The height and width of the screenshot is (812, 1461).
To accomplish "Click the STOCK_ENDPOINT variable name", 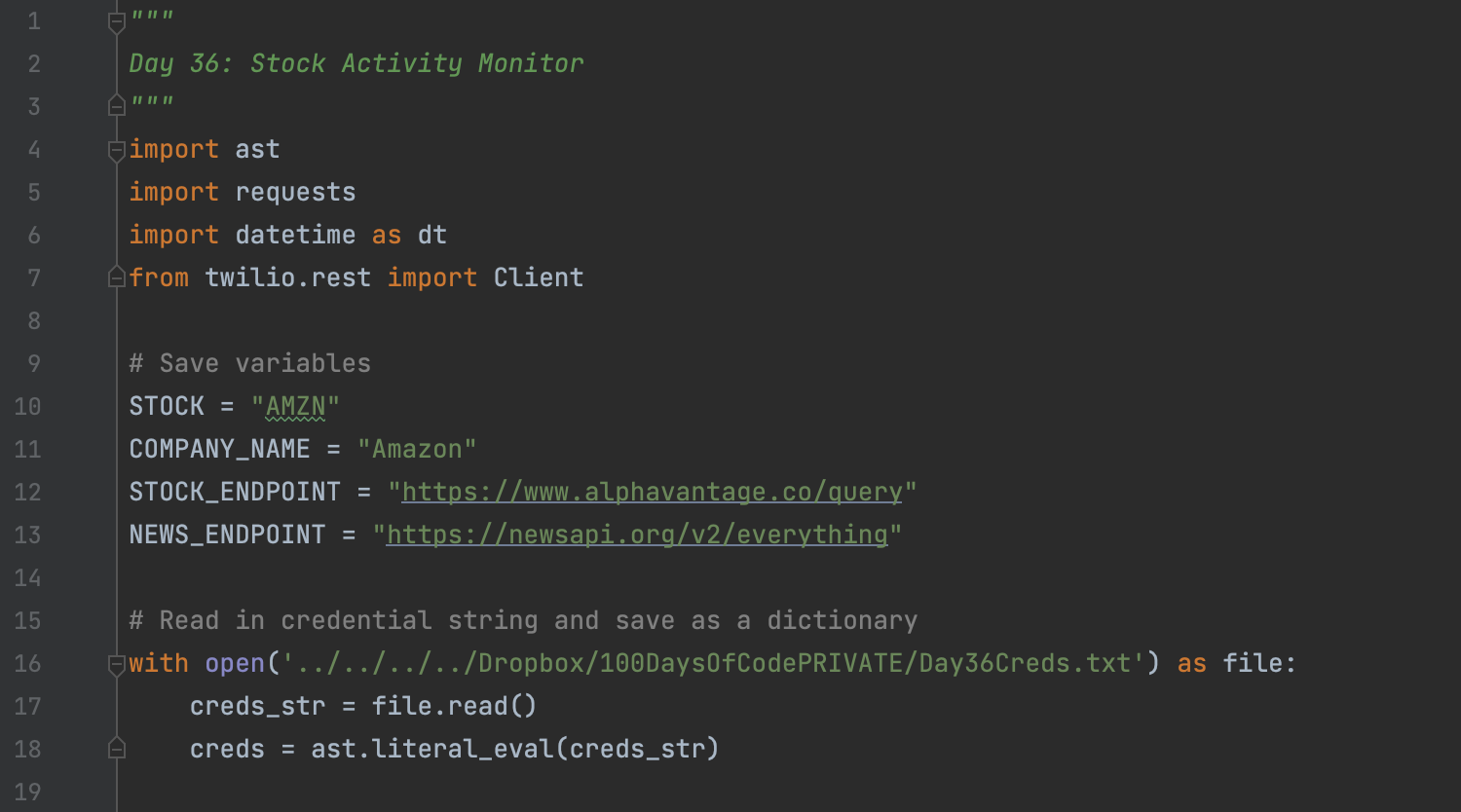I will click(x=235, y=492).
